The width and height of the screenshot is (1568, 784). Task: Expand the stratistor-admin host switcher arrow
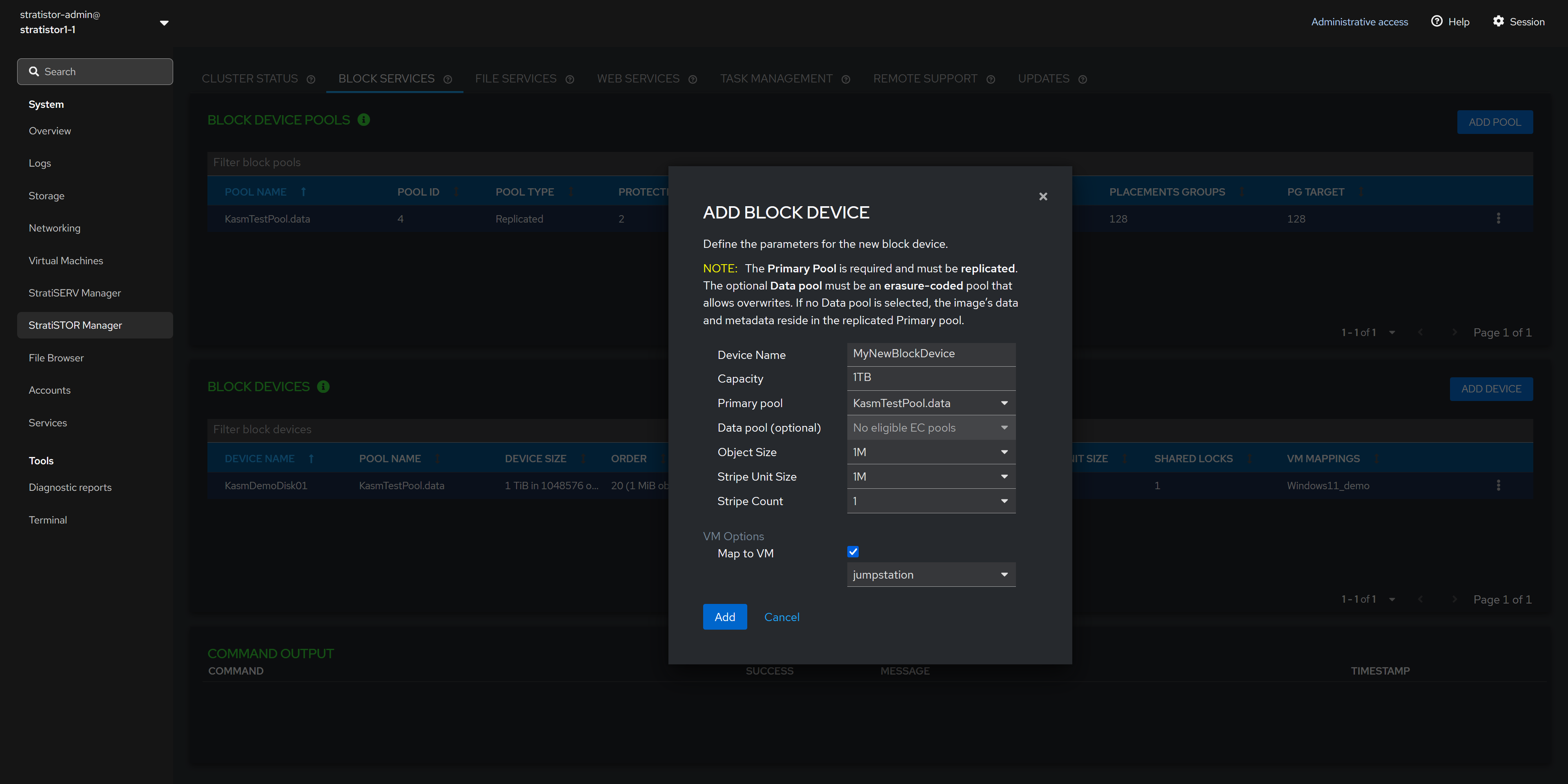point(164,23)
